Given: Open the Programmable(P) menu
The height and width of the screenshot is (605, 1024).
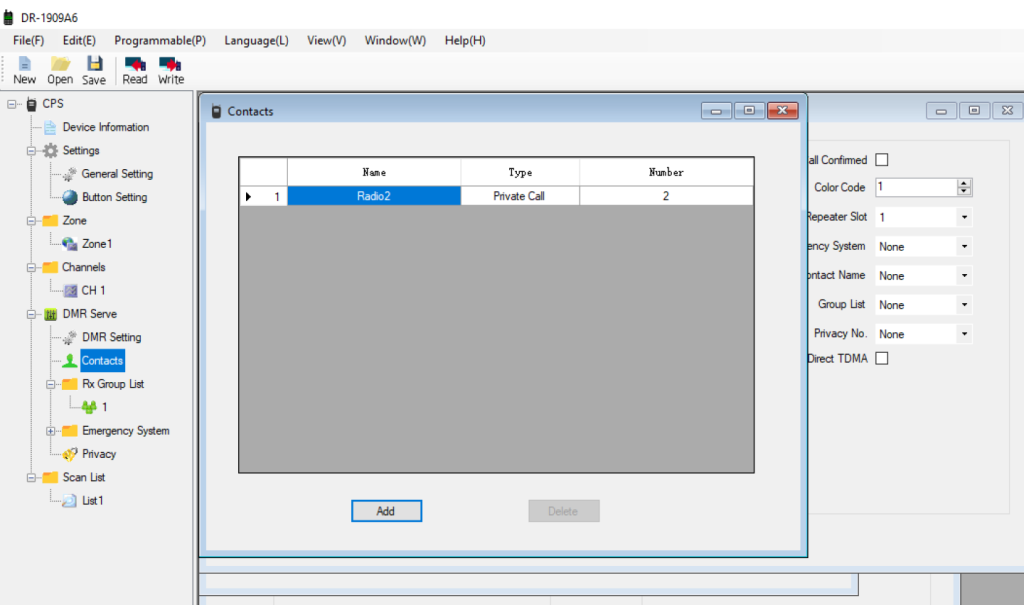Looking at the screenshot, I should (160, 41).
